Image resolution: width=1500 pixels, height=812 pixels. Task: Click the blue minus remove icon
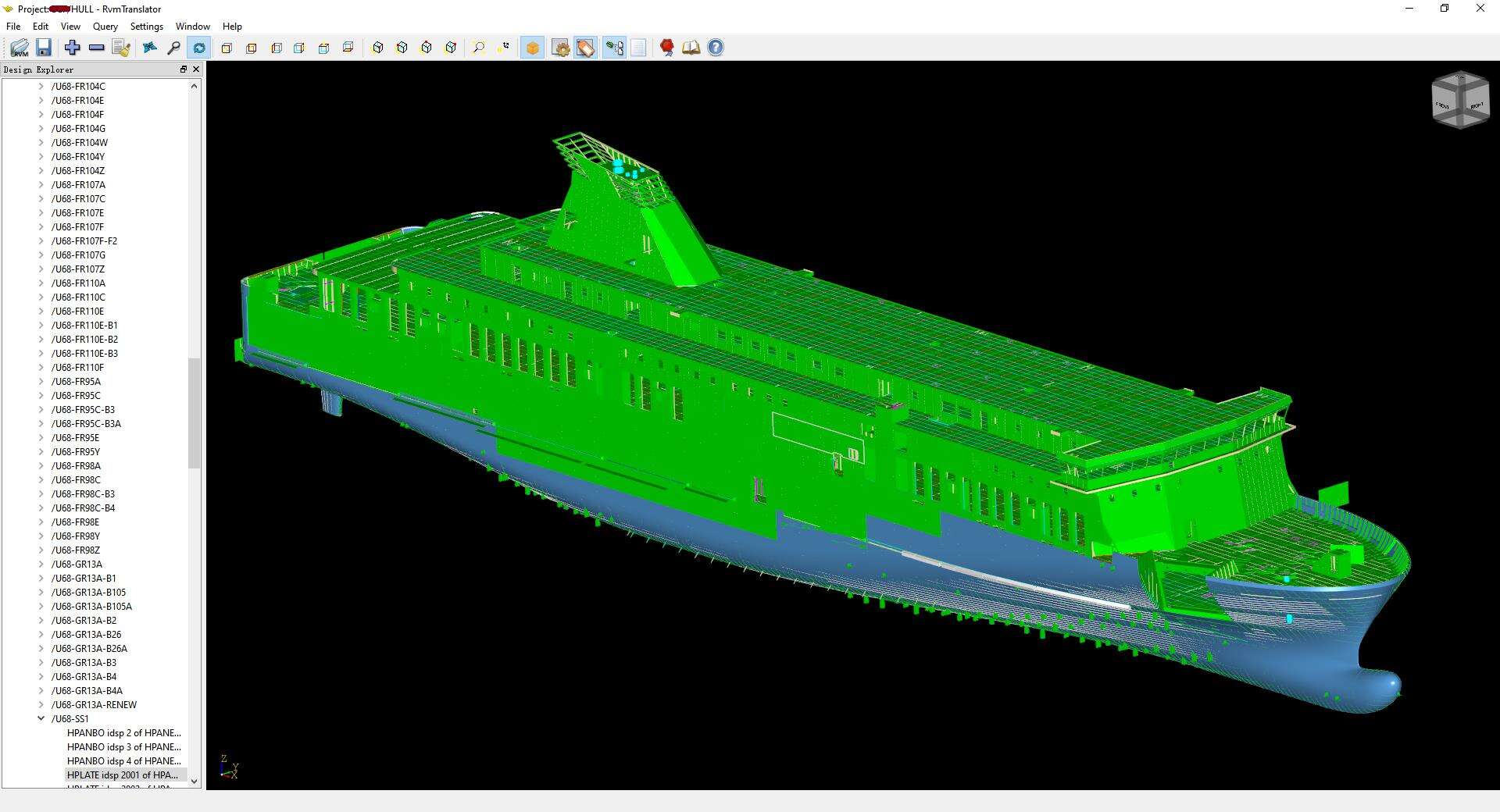[x=97, y=48]
